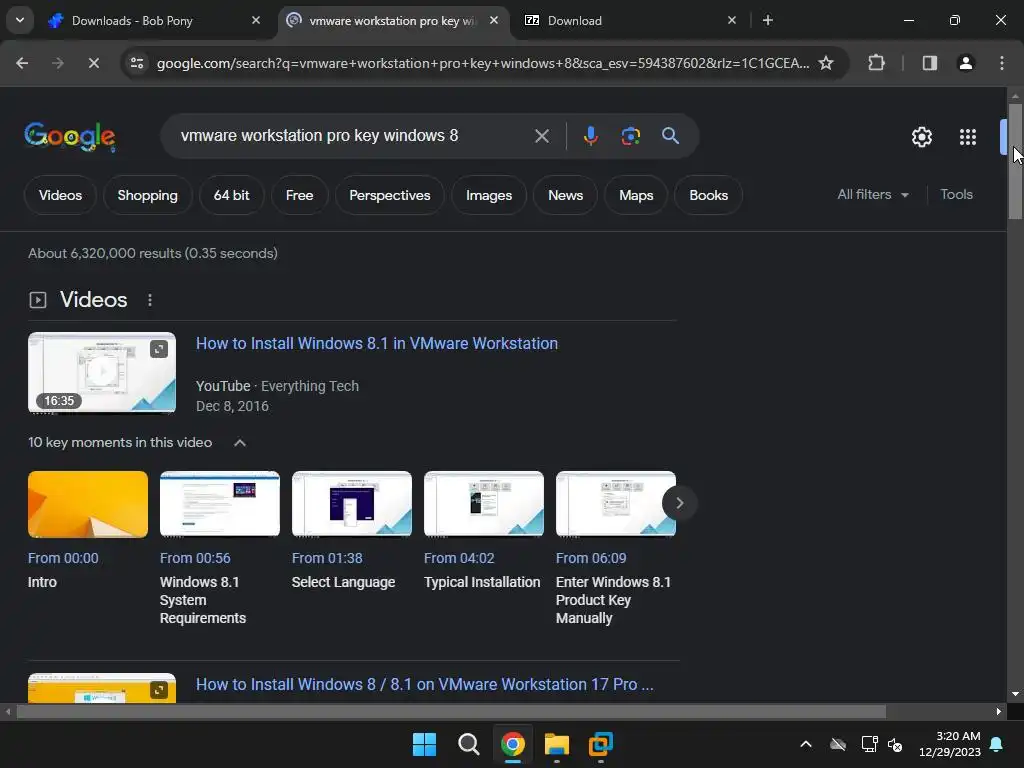Switch to Images results

point(488,195)
